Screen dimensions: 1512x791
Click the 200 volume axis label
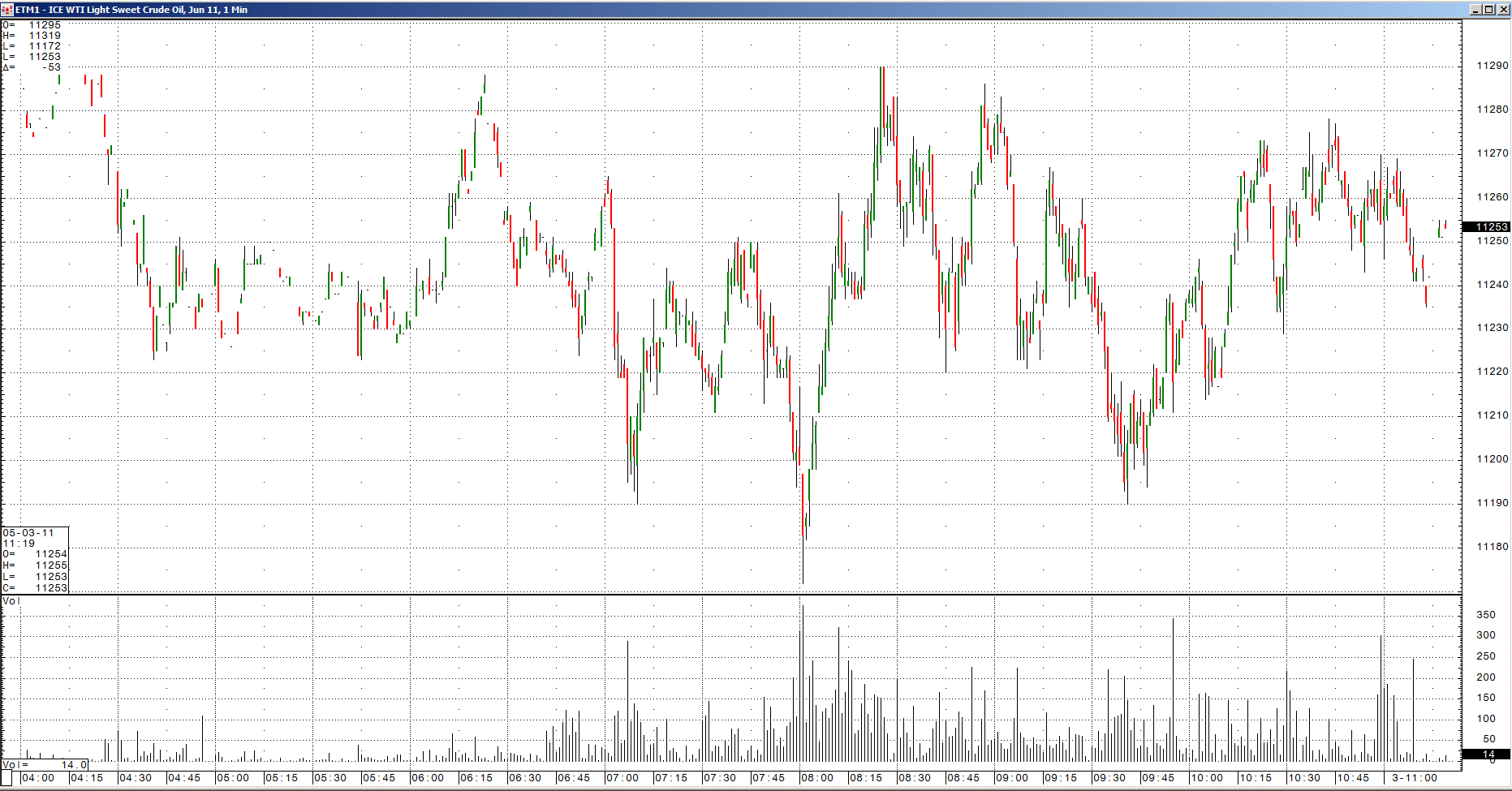1486,677
